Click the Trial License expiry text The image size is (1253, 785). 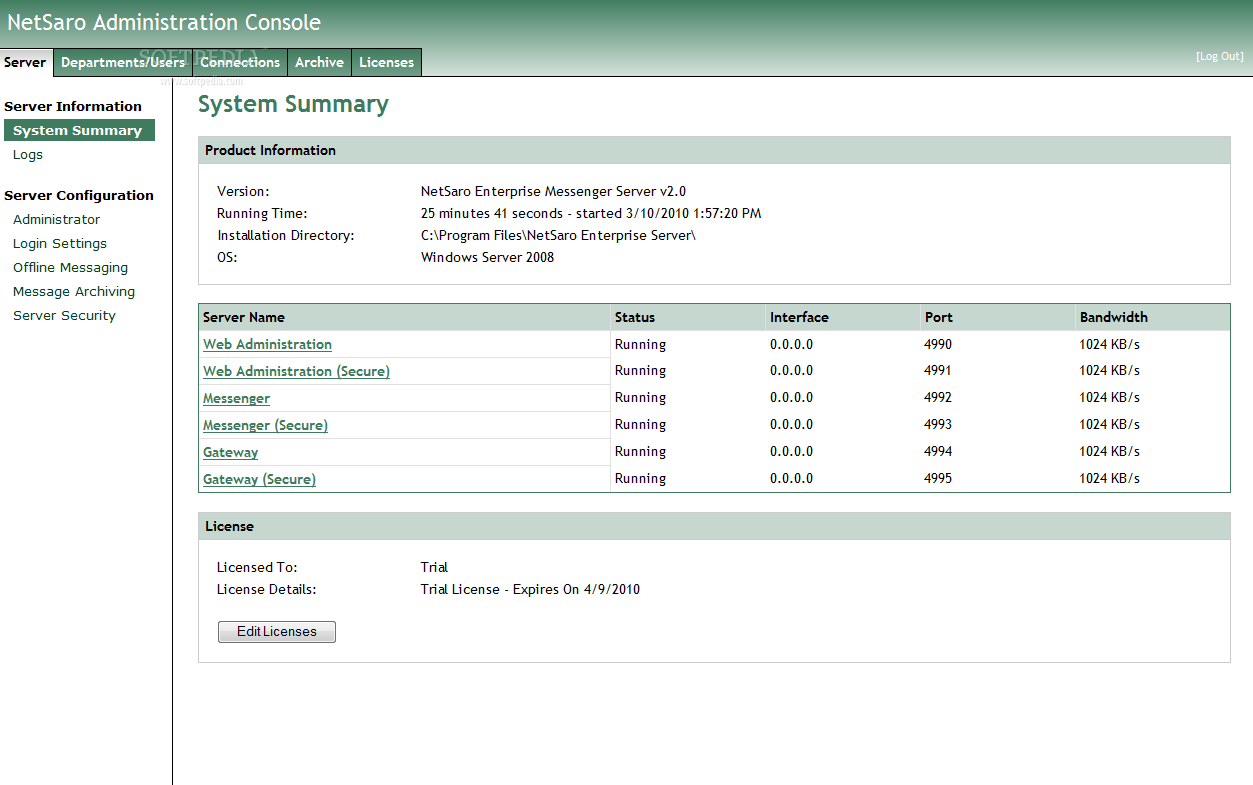coord(530,589)
